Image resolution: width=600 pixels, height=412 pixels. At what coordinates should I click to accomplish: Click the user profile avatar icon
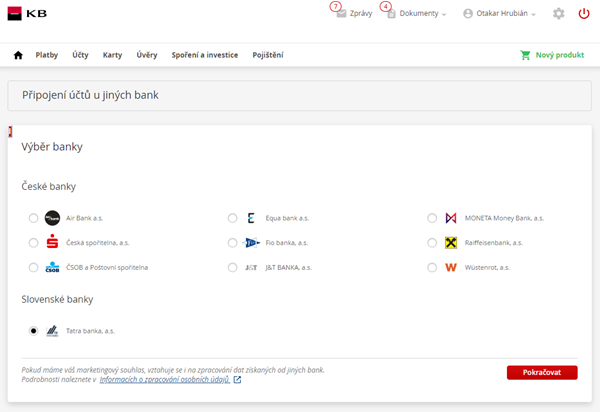[x=468, y=13]
